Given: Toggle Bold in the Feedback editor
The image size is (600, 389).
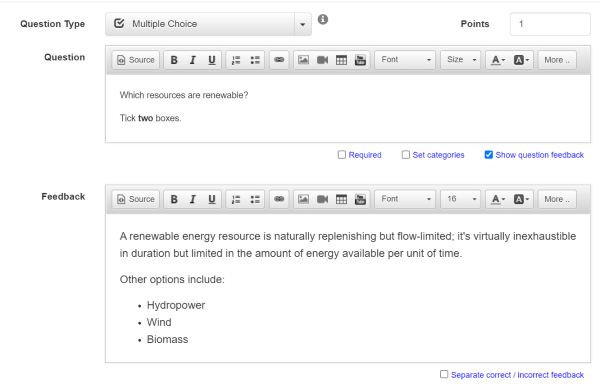Looking at the screenshot, I should coord(174,199).
